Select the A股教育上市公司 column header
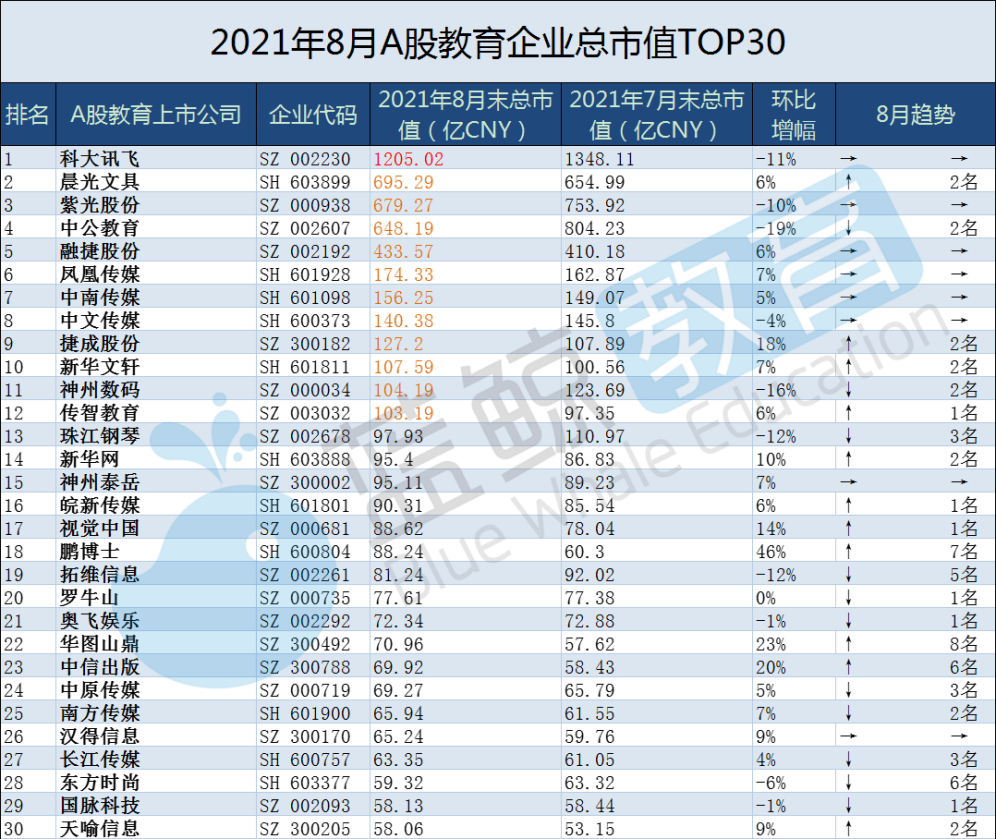 (x=156, y=115)
